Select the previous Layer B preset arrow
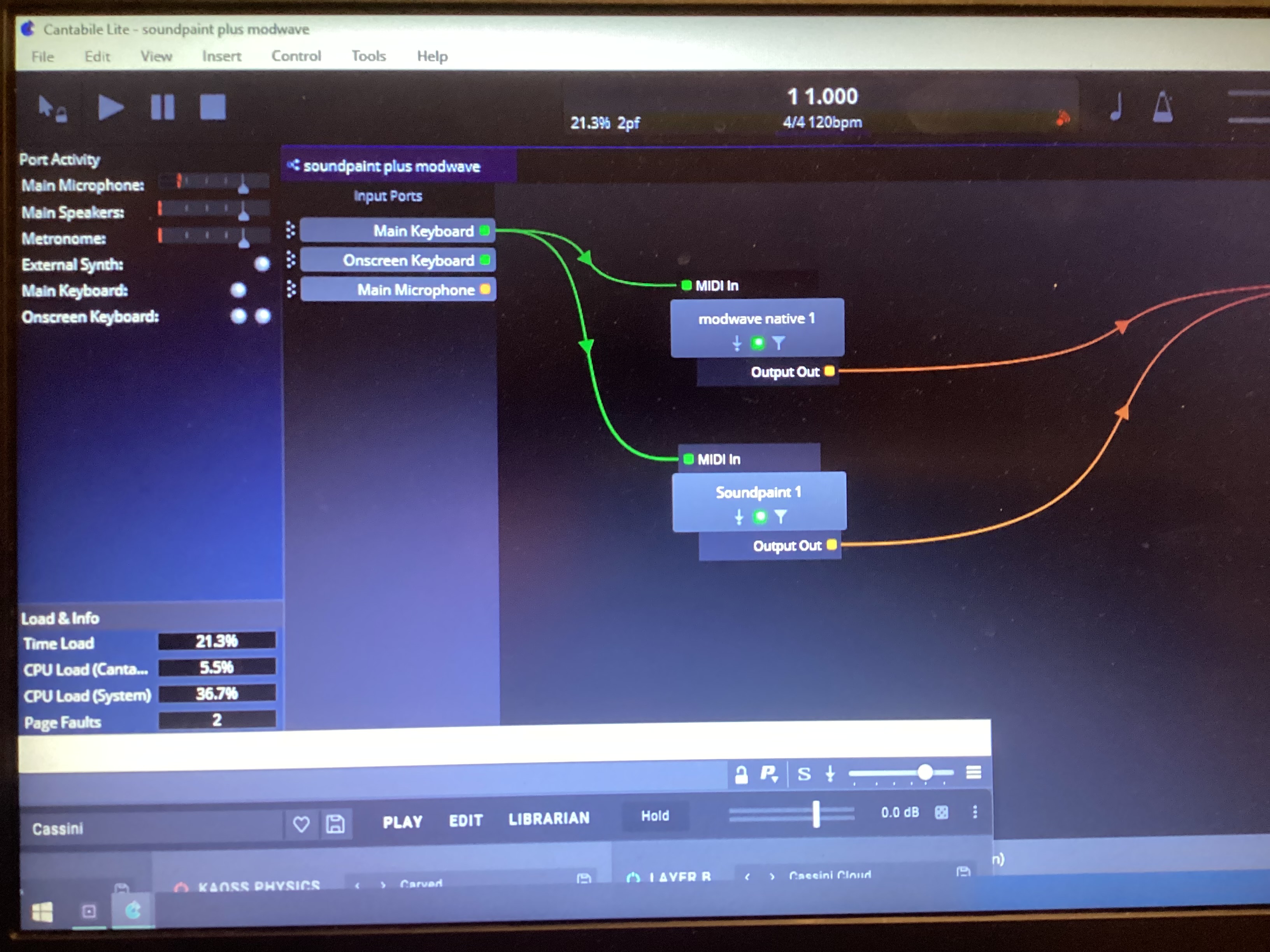 point(747,877)
